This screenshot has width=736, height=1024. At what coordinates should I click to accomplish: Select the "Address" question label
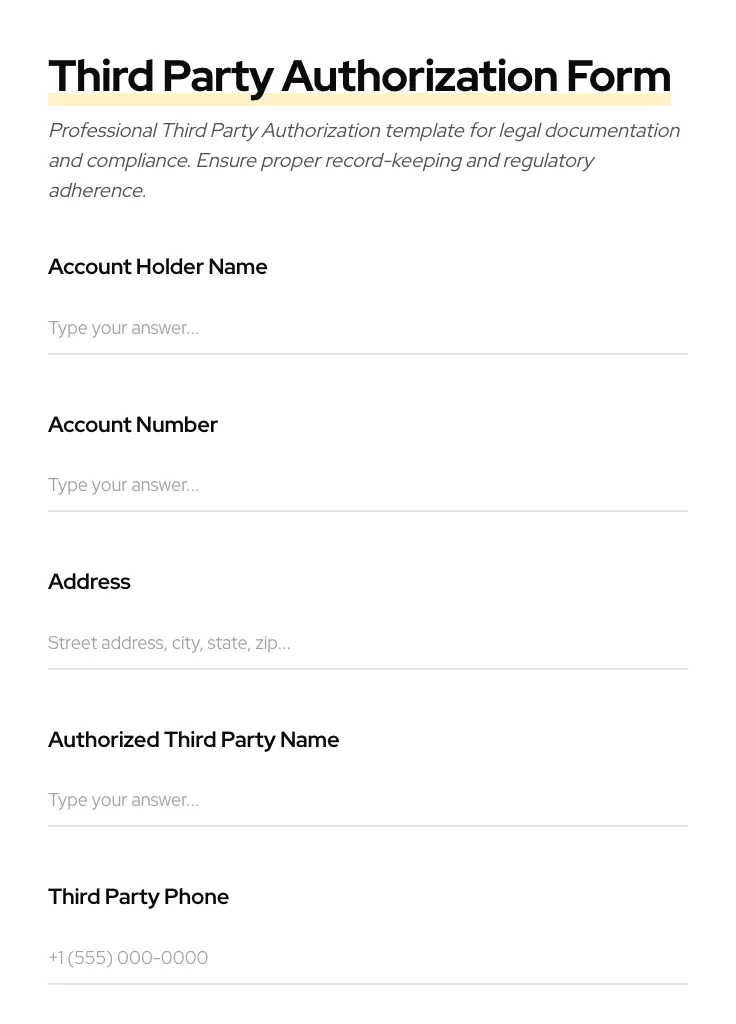(x=89, y=582)
